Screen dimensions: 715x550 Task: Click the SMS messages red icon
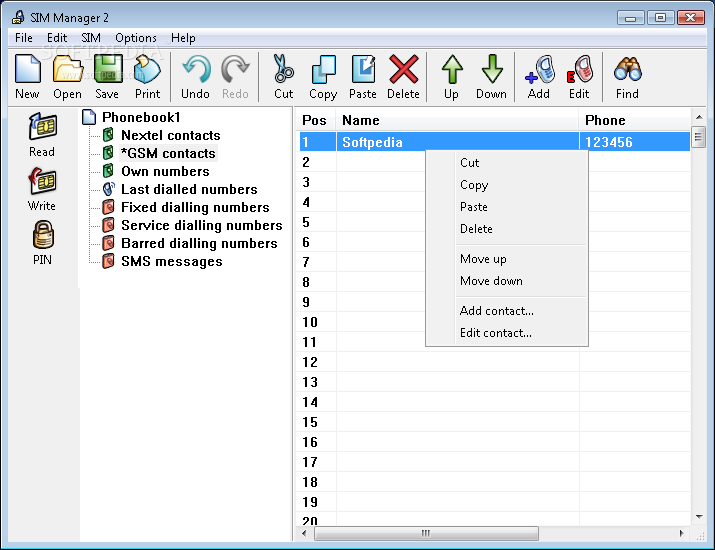(108, 261)
